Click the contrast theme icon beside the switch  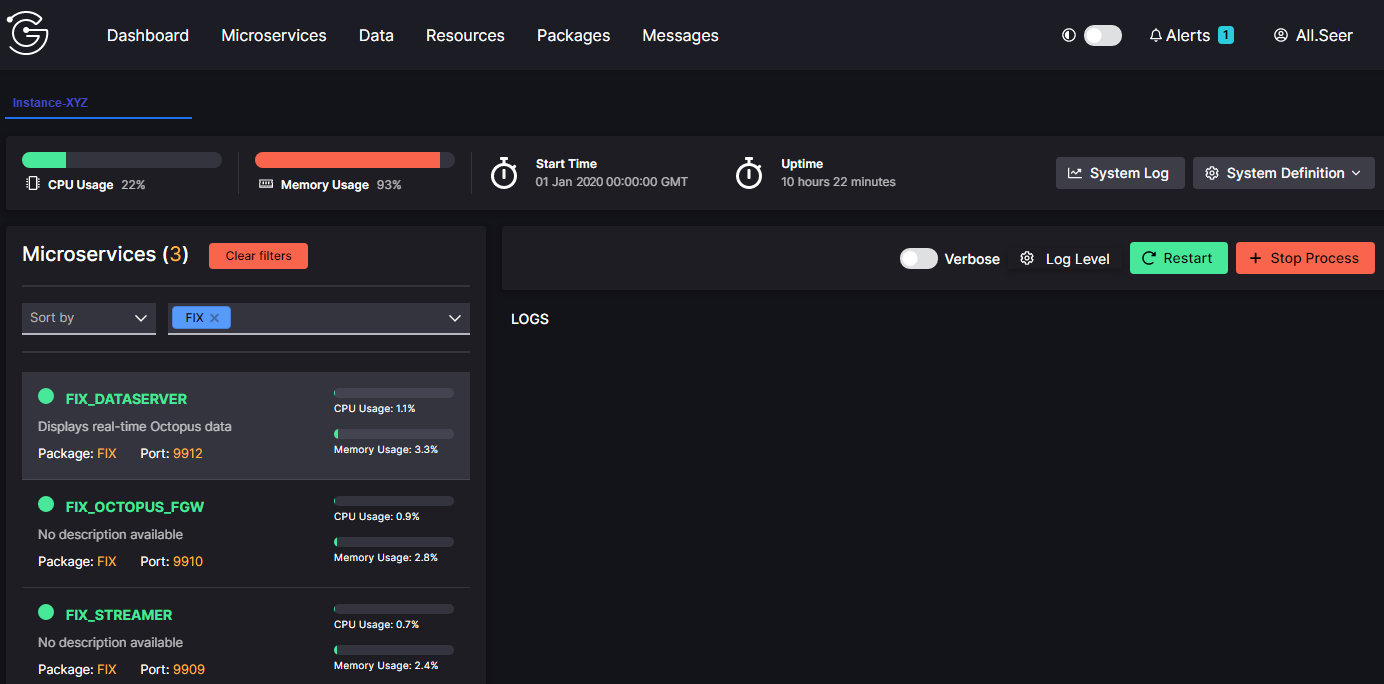click(x=1069, y=35)
